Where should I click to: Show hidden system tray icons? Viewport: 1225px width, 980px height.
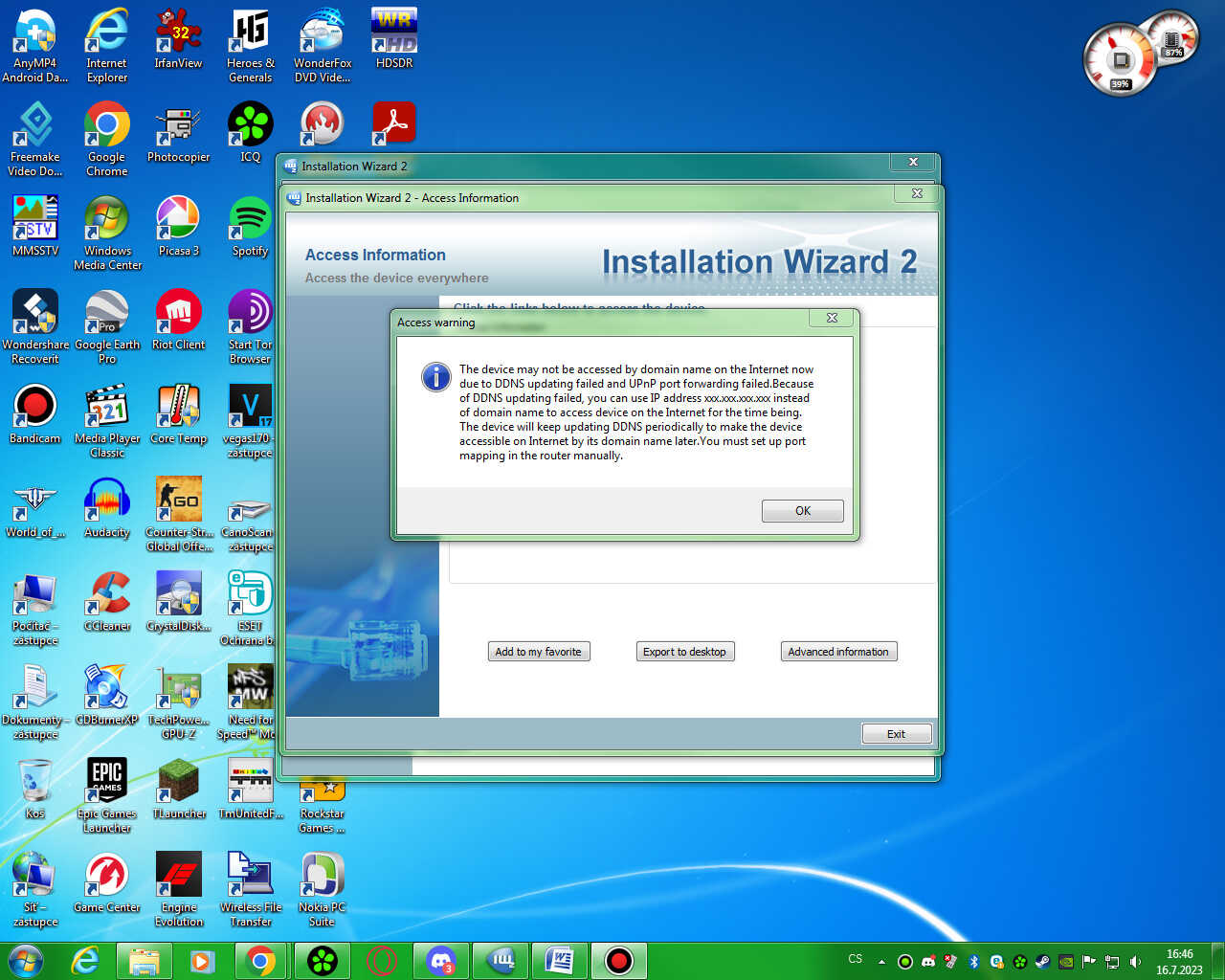[881, 961]
